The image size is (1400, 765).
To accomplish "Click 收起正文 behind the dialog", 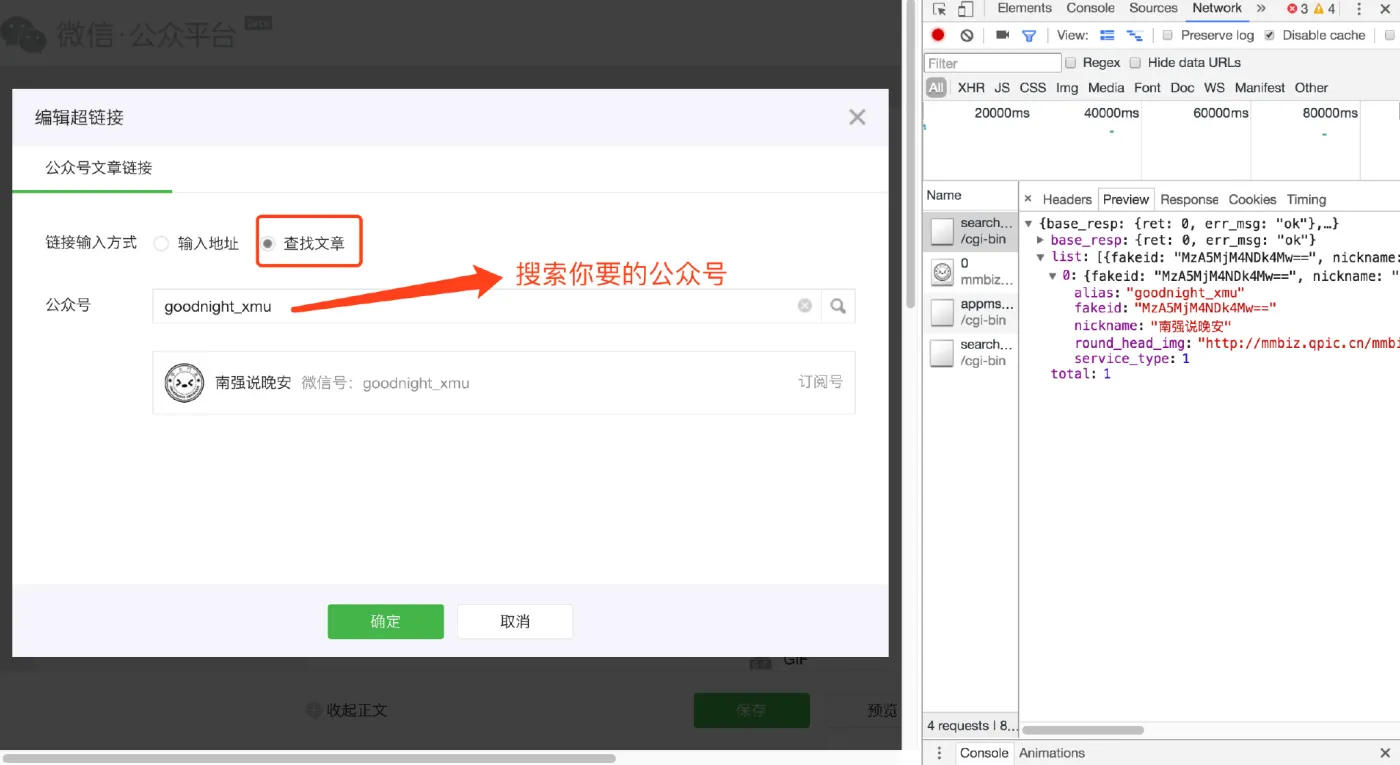I will [x=347, y=710].
